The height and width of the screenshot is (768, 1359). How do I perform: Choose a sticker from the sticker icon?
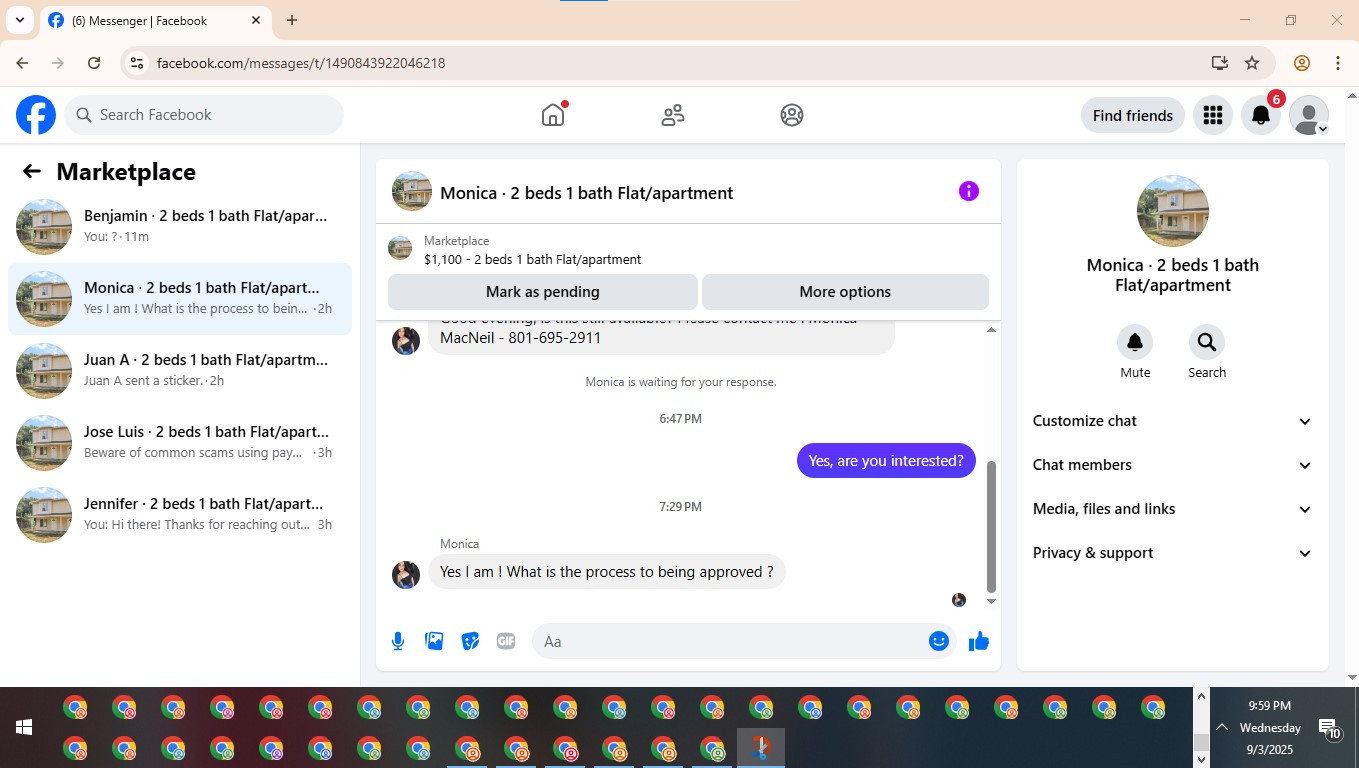tap(470, 641)
